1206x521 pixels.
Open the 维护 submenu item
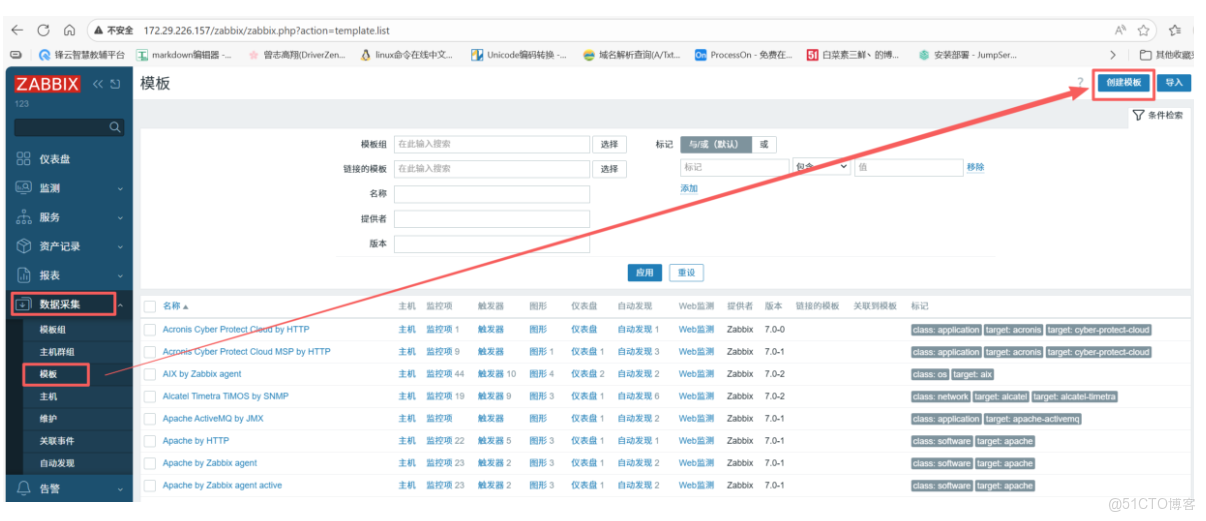pyautogui.click(x=48, y=419)
